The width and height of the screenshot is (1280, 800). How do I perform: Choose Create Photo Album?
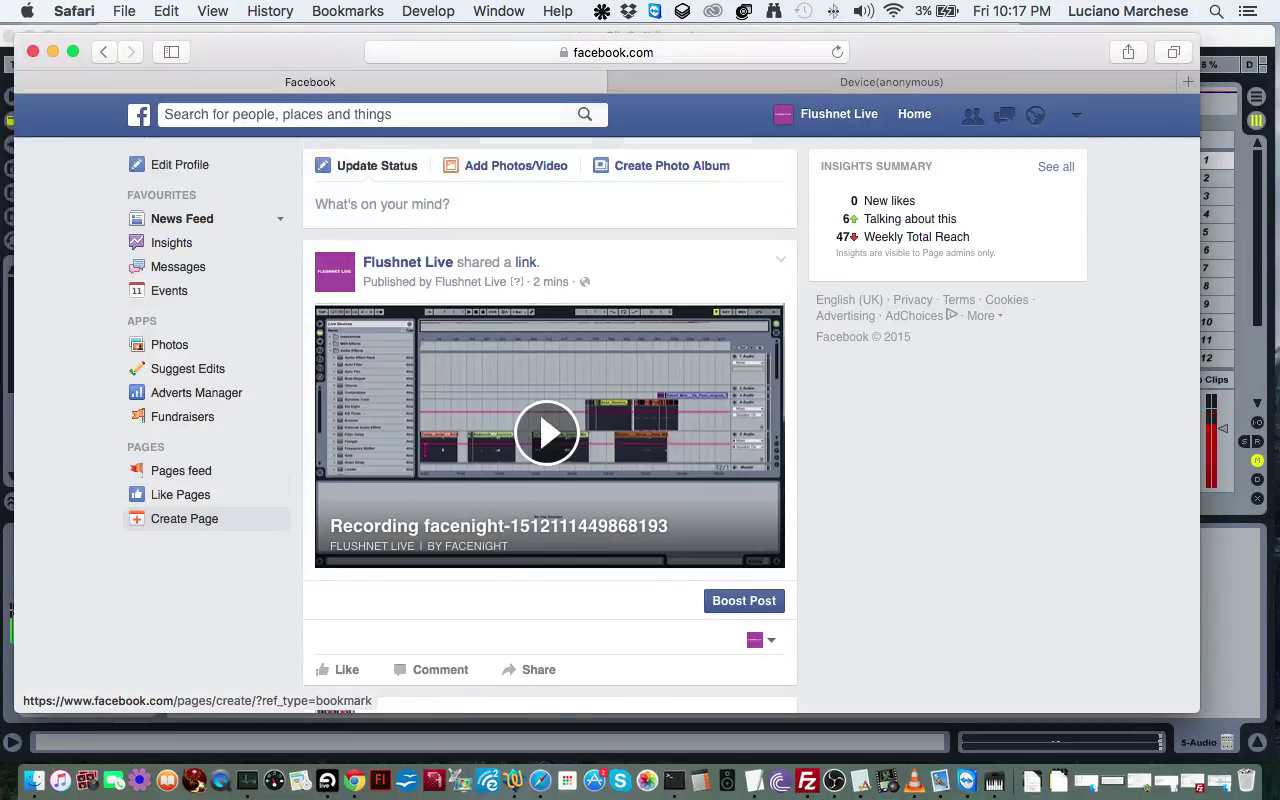(661, 166)
